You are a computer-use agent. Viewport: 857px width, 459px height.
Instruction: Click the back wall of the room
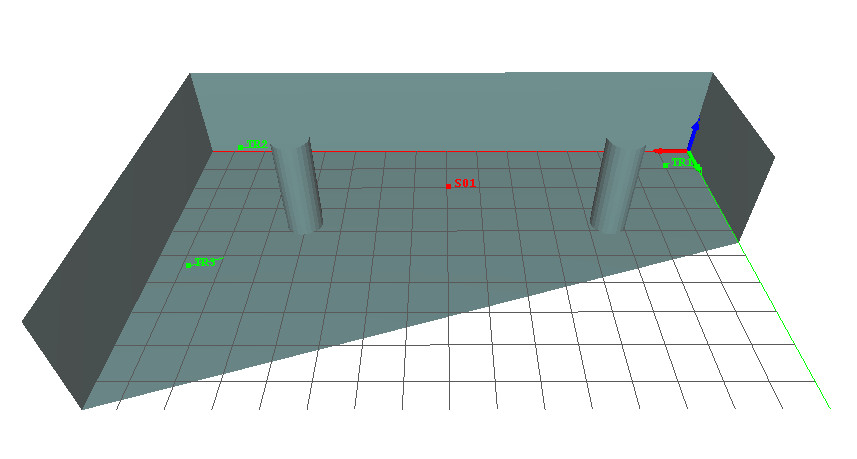click(x=450, y=110)
